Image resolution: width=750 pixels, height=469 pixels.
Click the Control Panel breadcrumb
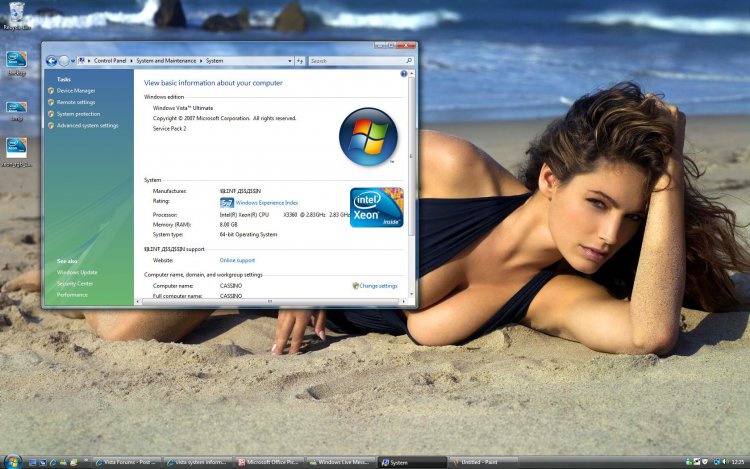pos(110,61)
